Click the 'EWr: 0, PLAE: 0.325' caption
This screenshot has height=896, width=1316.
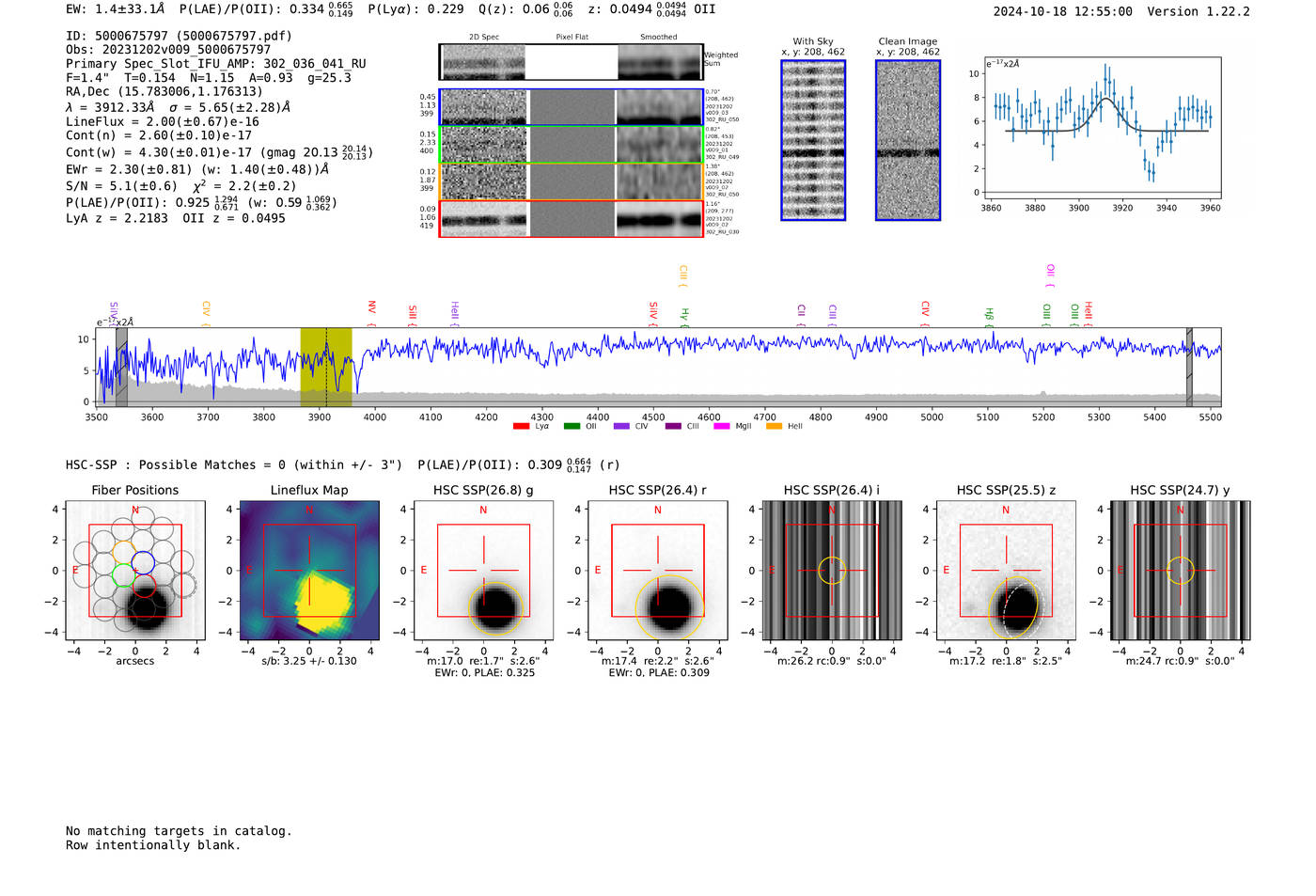[484, 673]
